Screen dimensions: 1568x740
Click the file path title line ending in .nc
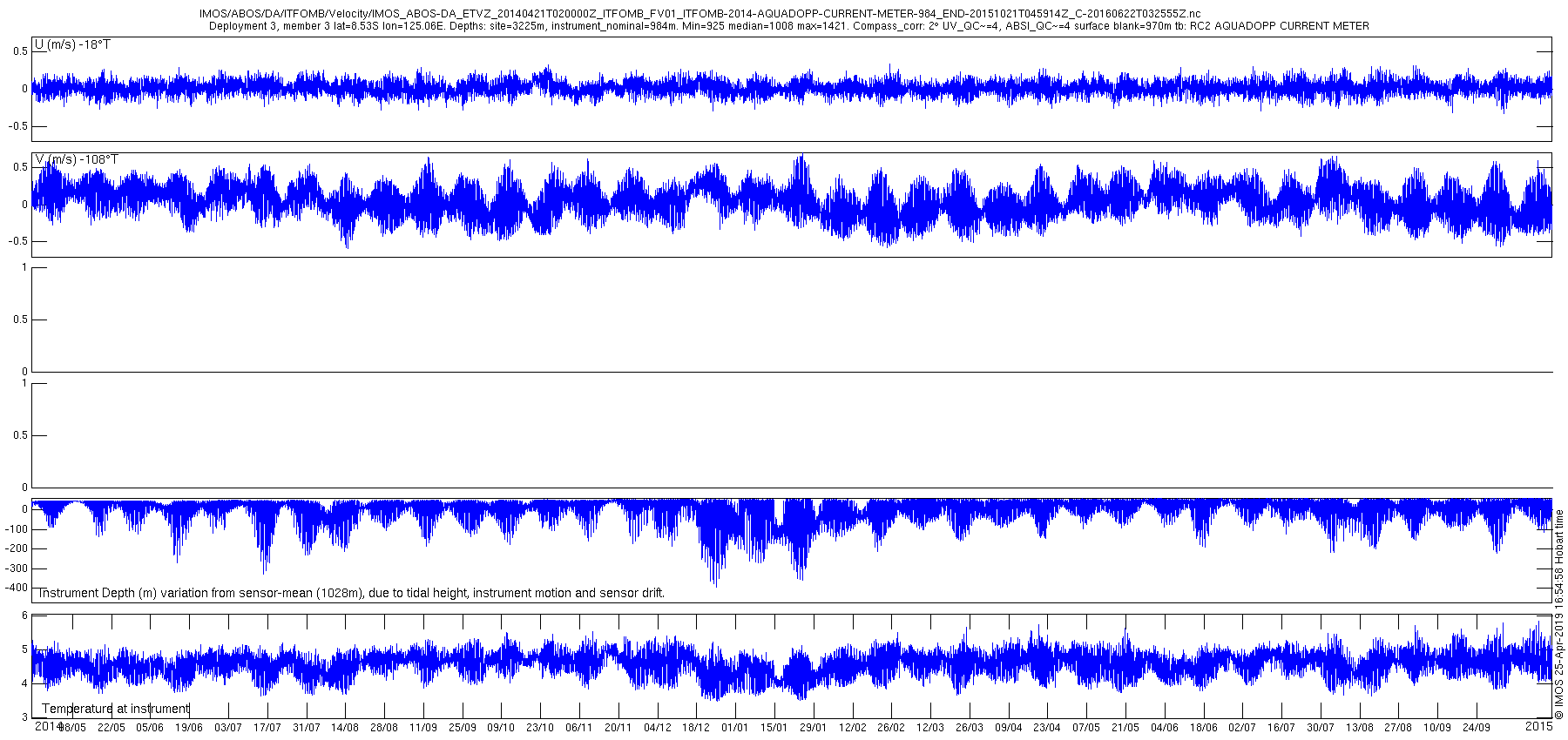pyautogui.click(x=700, y=14)
